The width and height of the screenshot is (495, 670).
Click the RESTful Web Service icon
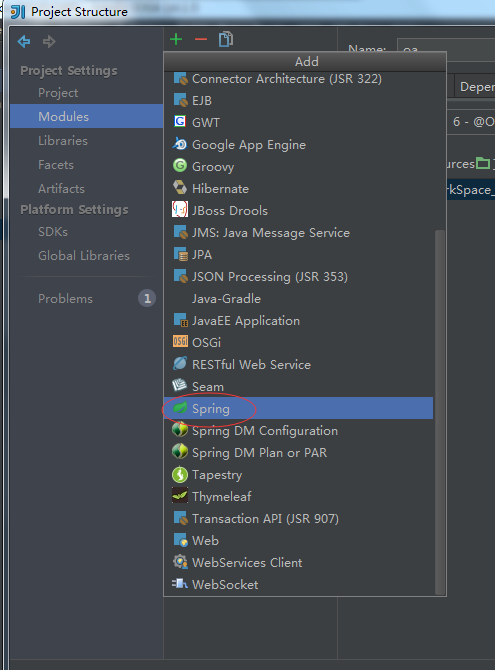point(180,364)
